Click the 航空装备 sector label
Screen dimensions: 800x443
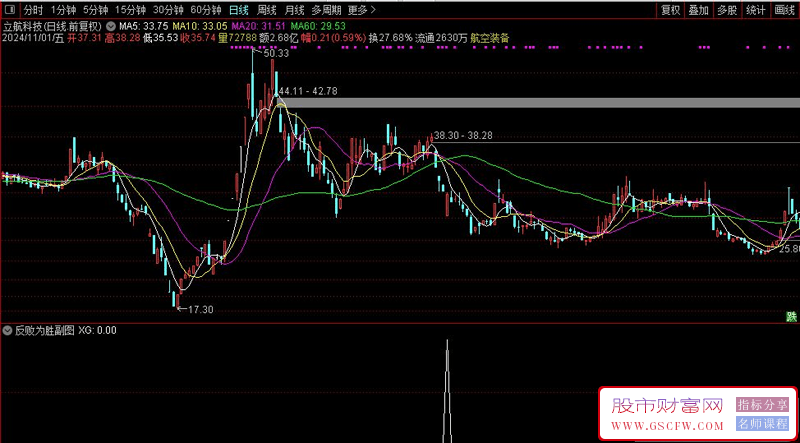[x=490, y=38]
